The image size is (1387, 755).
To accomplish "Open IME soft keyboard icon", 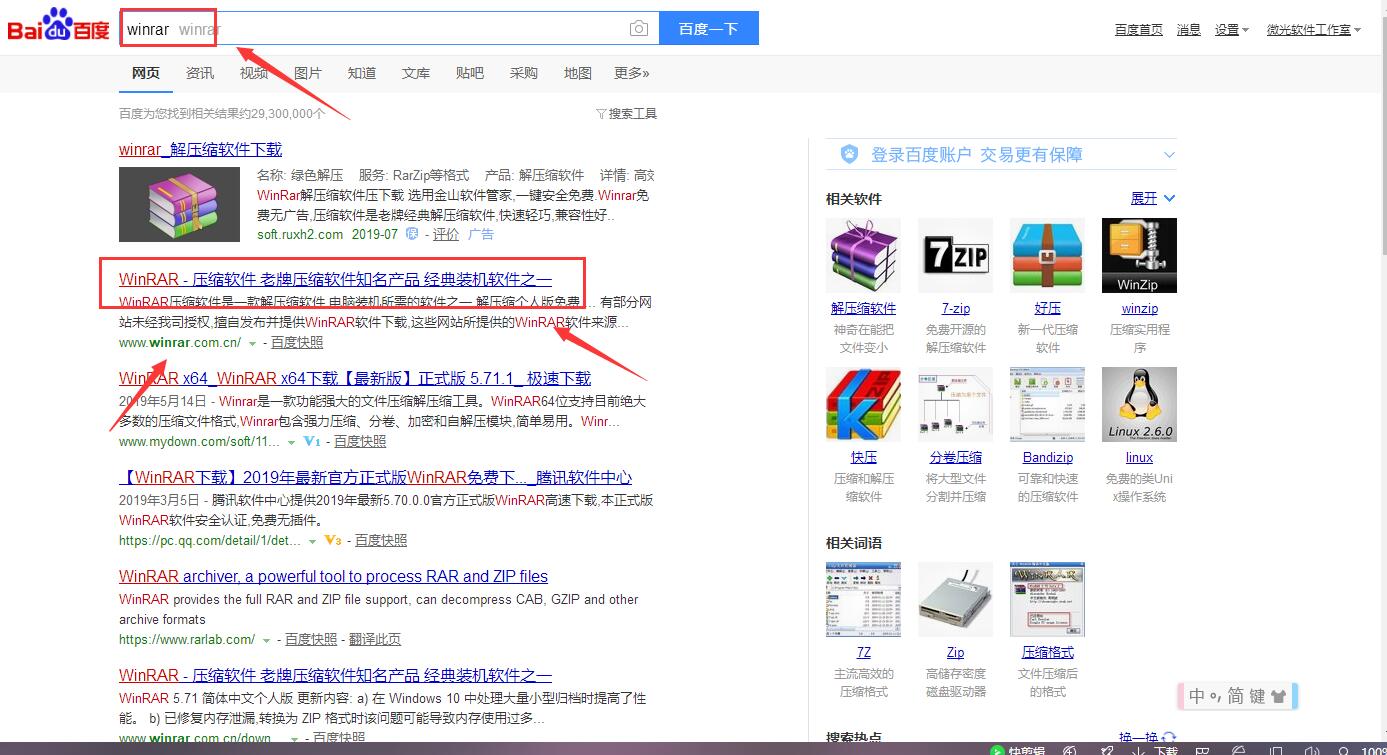I will [x=1257, y=696].
